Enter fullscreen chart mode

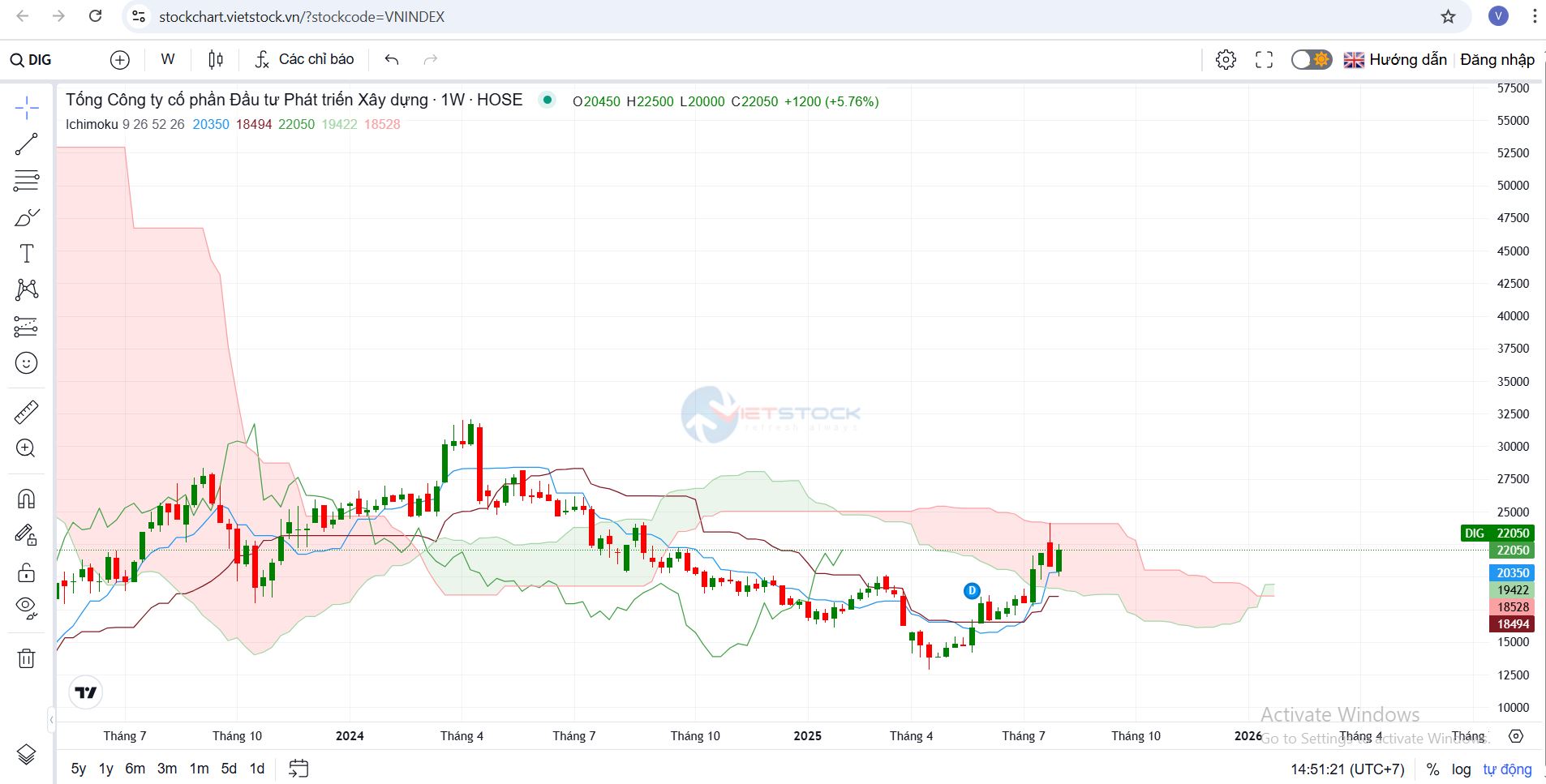(x=1264, y=59)
